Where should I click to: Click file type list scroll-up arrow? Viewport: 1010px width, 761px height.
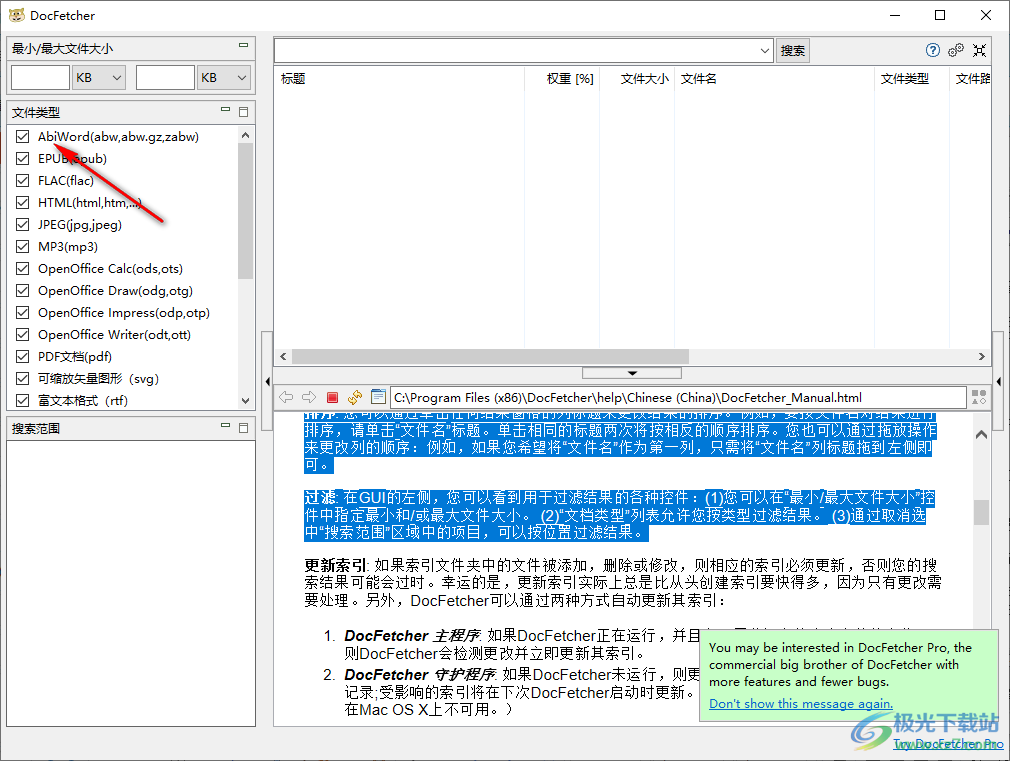[x=245, y=135]
